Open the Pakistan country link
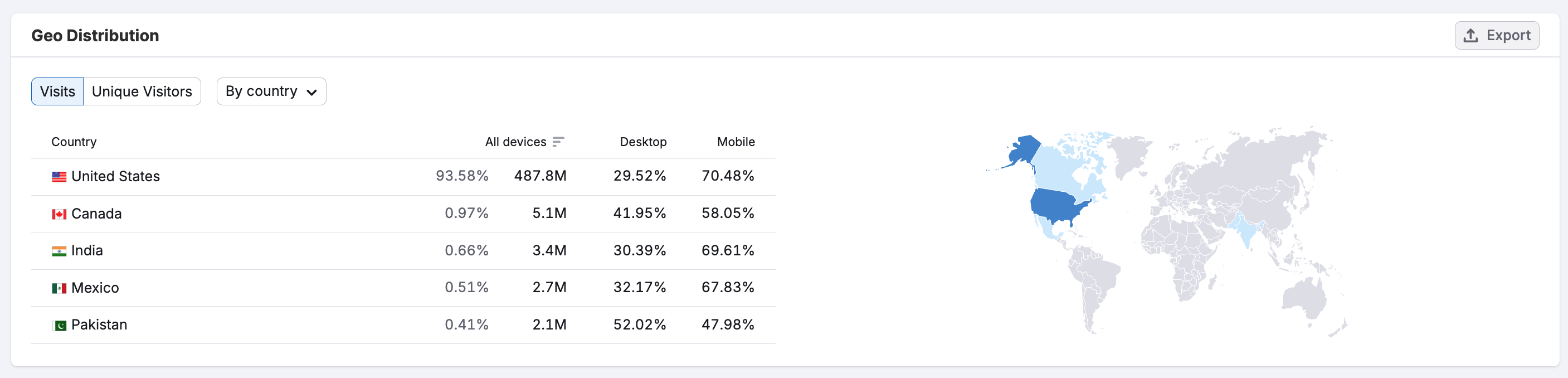 (x=99, y=325)
